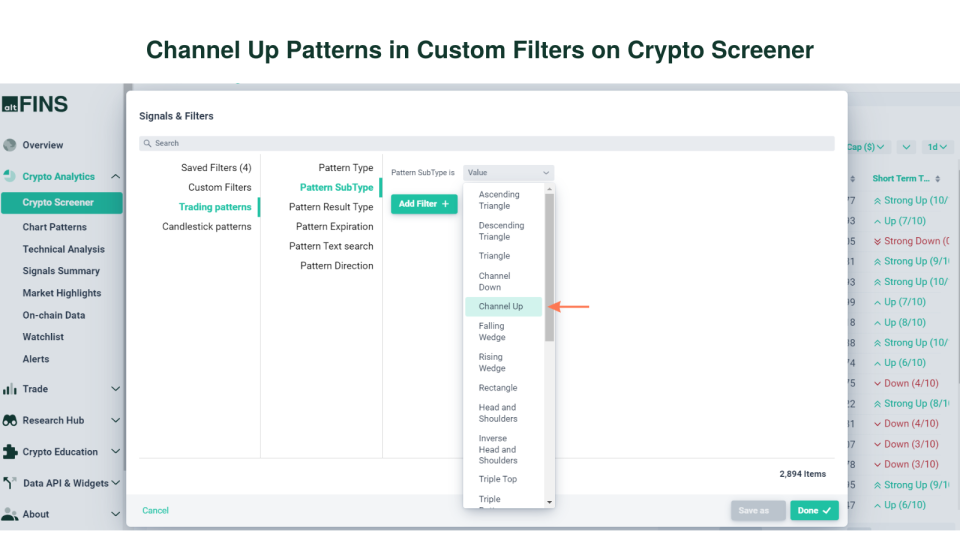The height and width of the screenshot is (540, 960).
Task: Collapse the Crypto Analytics section chevron
Action: click(115, 177)
